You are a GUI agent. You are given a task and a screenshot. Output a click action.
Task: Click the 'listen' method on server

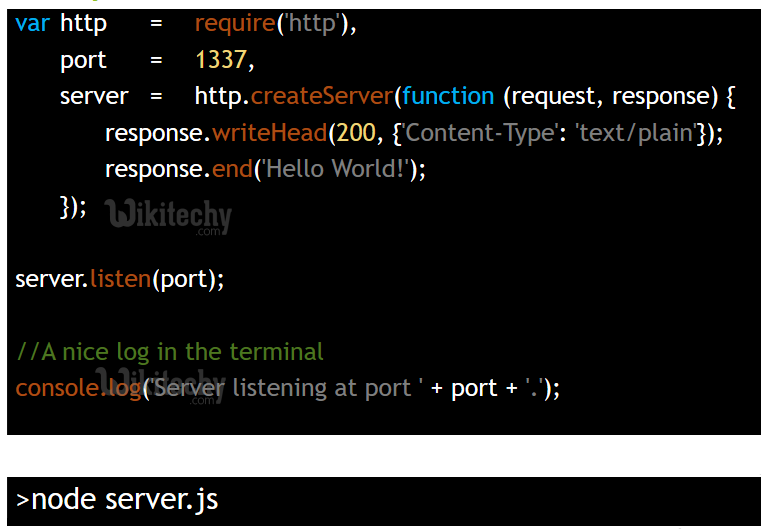(x=121, y=278)
